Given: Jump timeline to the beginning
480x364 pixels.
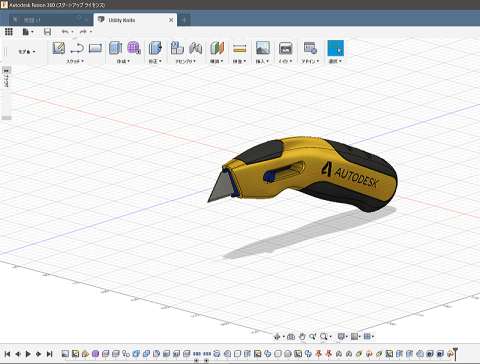Looking at the screenshot, I should (7, 354).
